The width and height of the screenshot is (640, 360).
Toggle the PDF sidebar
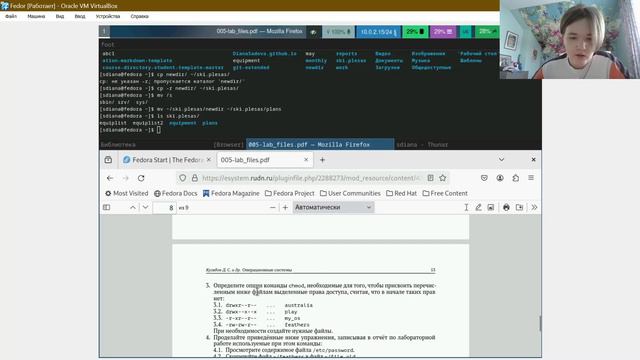107,207
